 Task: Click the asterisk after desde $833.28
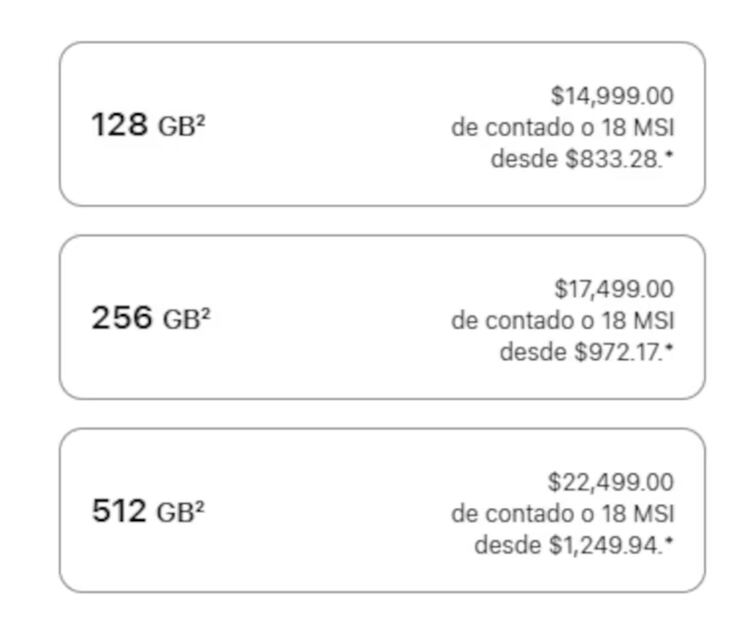click(669, 156)
